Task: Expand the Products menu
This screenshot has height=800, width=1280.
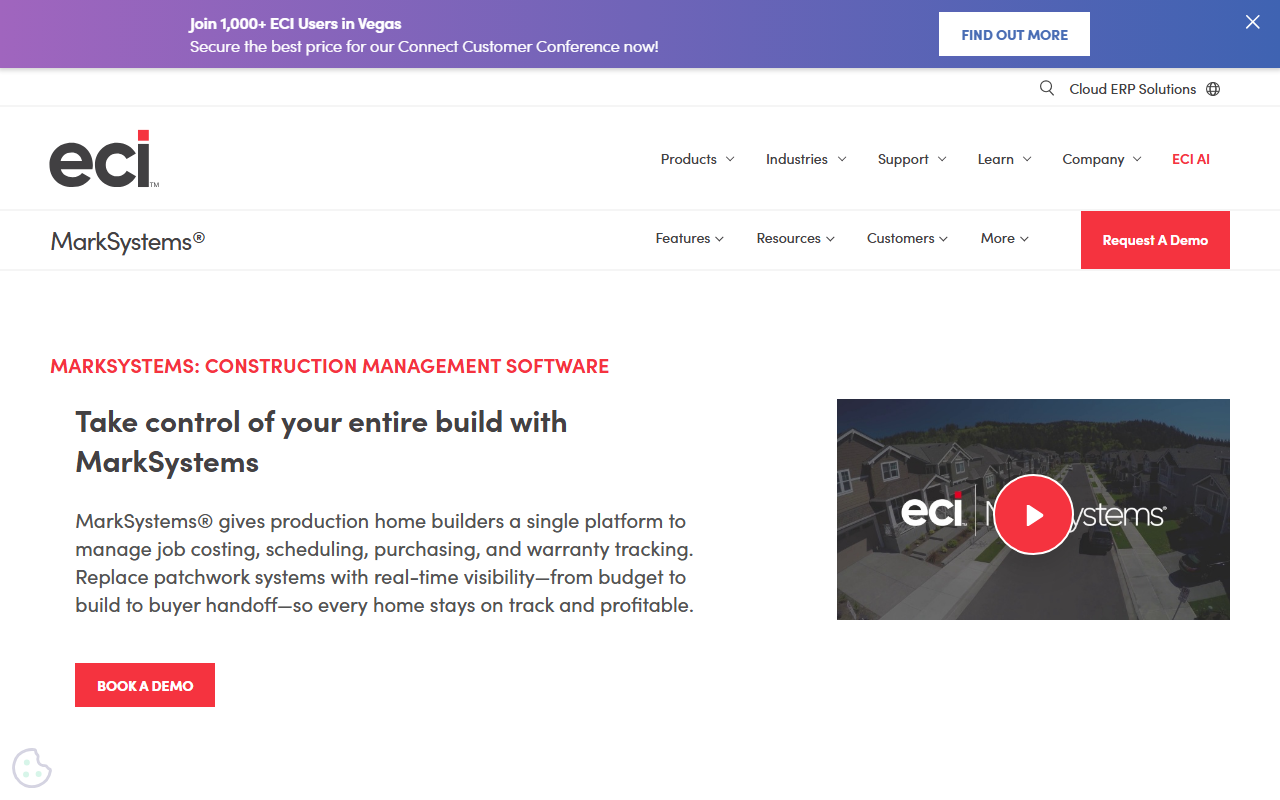Action: (x=697, y=159)
